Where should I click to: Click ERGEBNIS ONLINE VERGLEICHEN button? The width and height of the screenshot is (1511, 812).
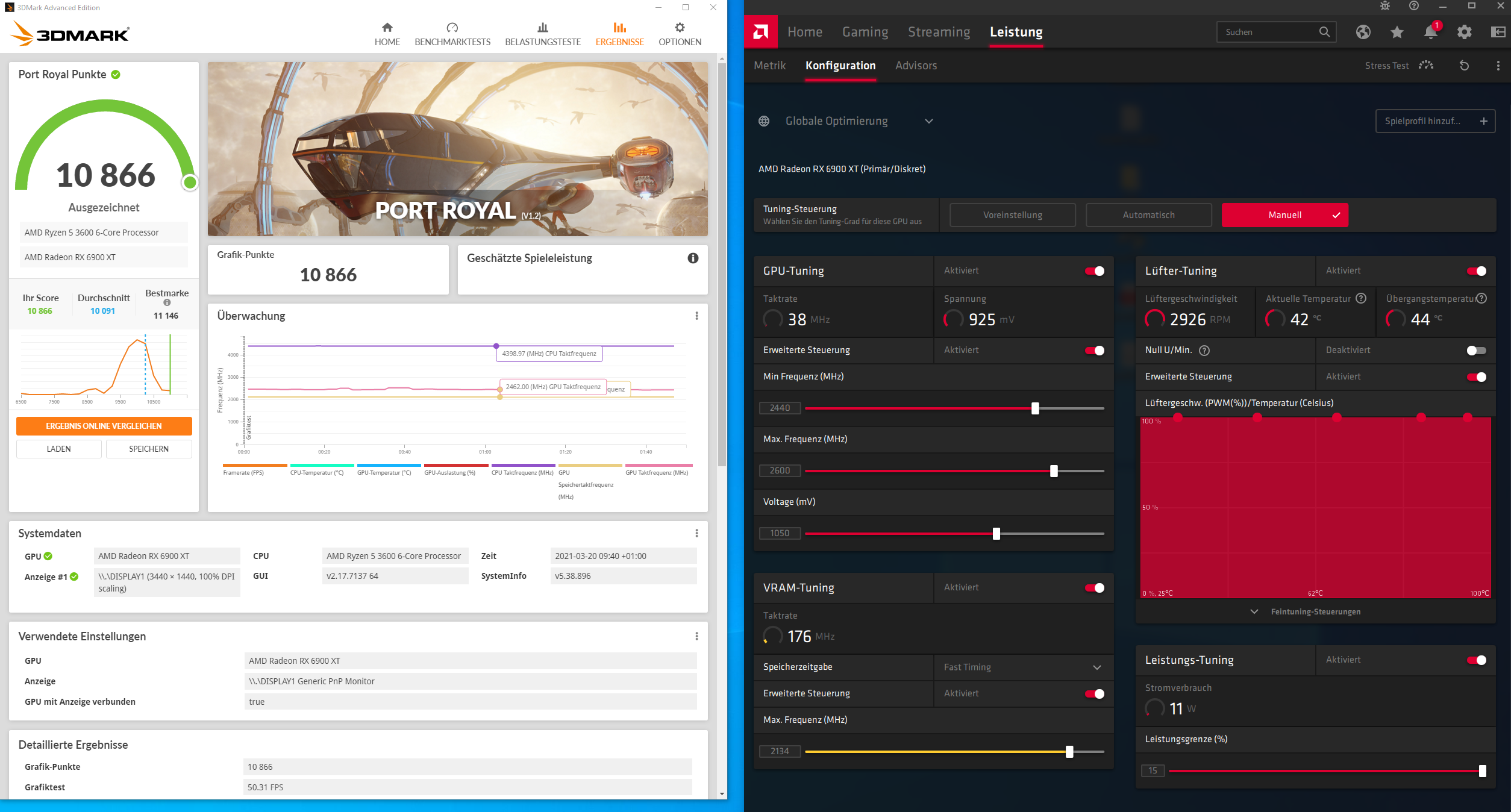coord(104,426)
